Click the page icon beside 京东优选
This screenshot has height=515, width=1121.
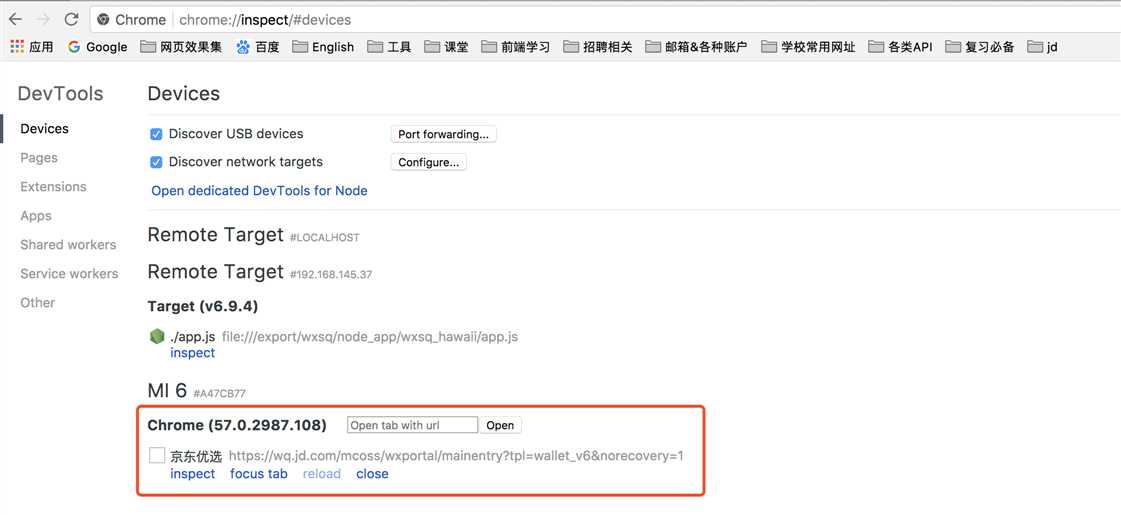157,455
